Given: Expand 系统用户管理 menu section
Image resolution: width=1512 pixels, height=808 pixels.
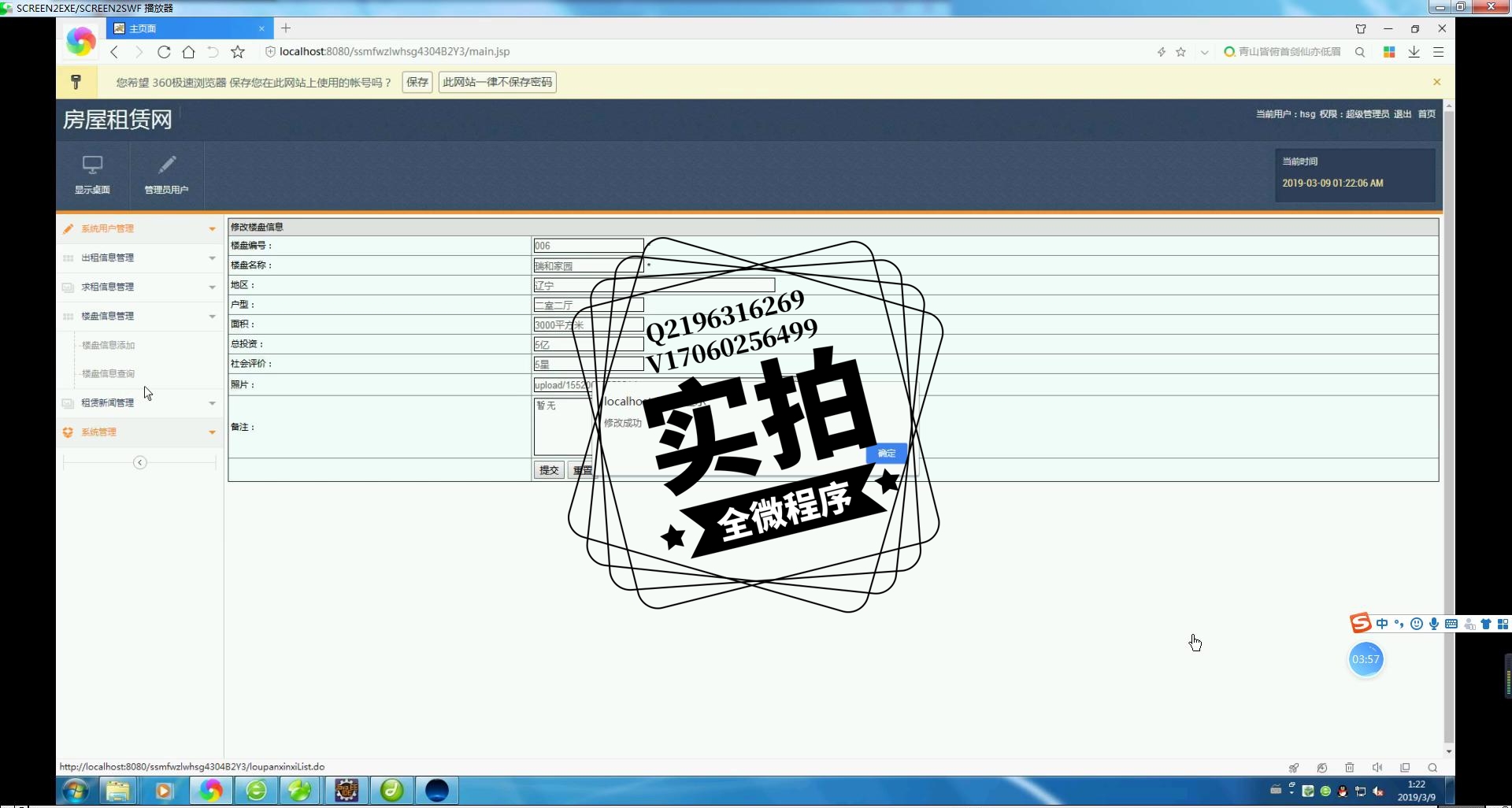Looking at the screenshot, I should click(x=139, y=228).
